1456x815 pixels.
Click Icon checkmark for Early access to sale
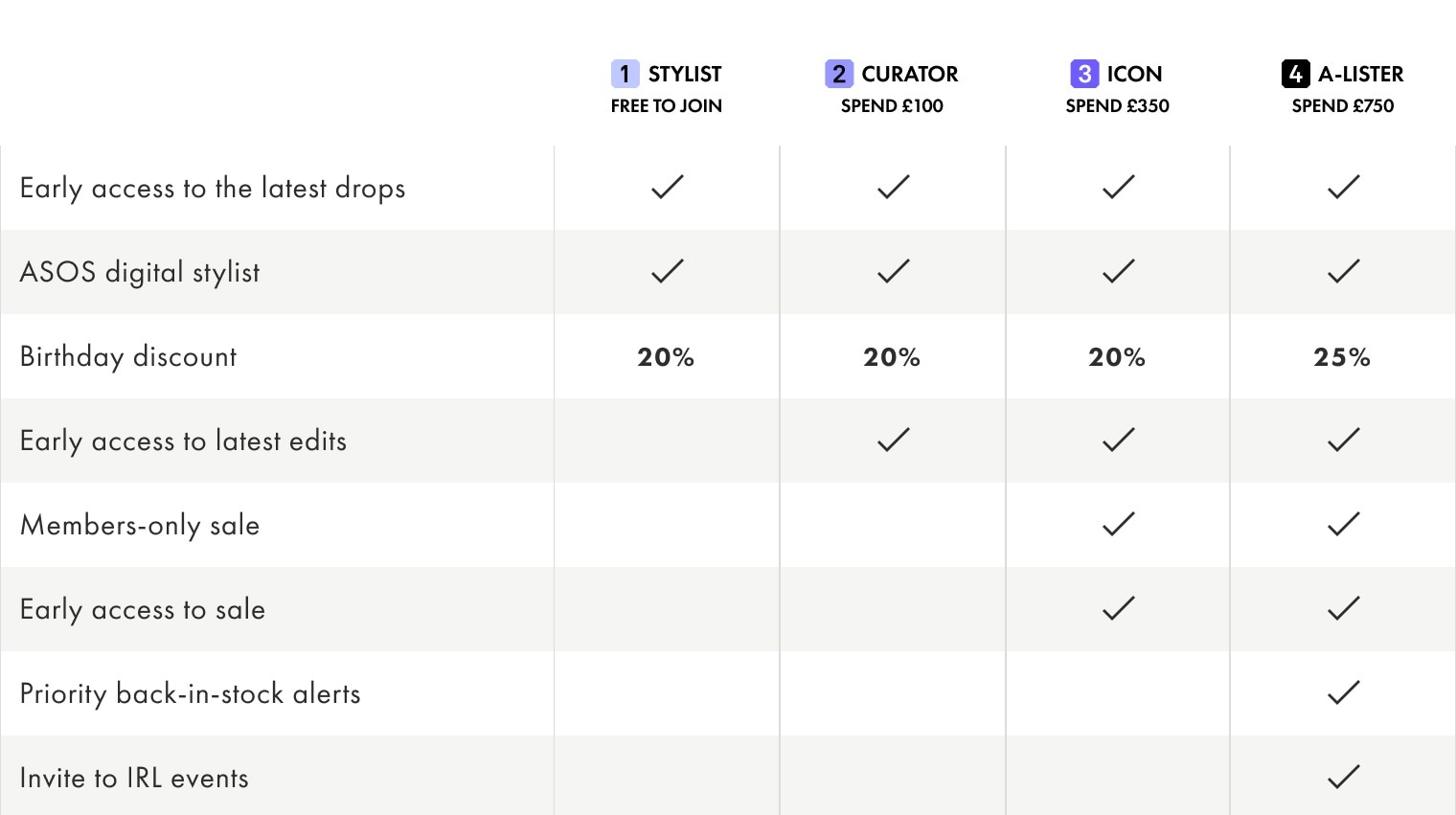click(x=1118, y=608)
